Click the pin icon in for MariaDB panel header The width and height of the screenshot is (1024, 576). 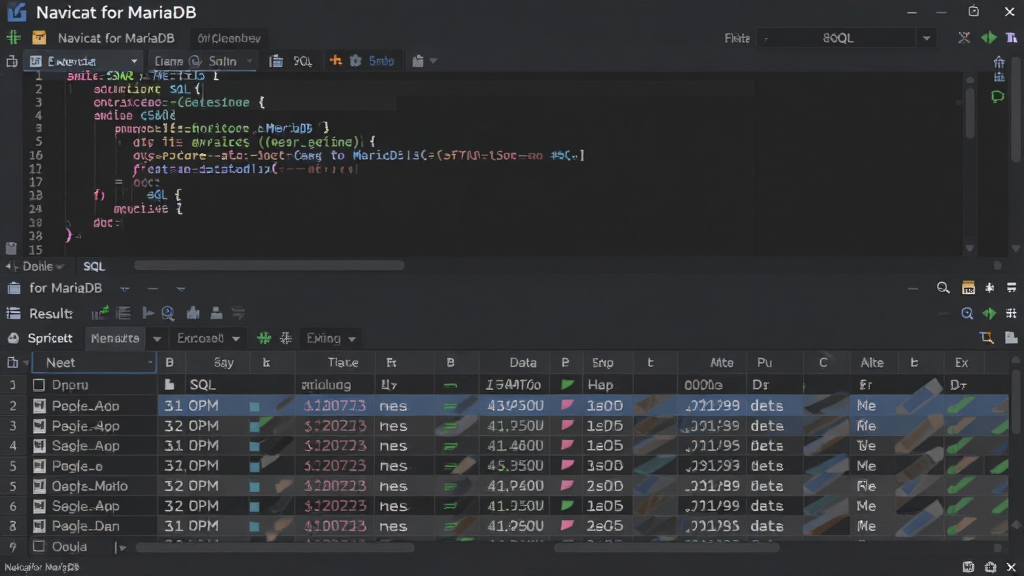tap(990, 288)
